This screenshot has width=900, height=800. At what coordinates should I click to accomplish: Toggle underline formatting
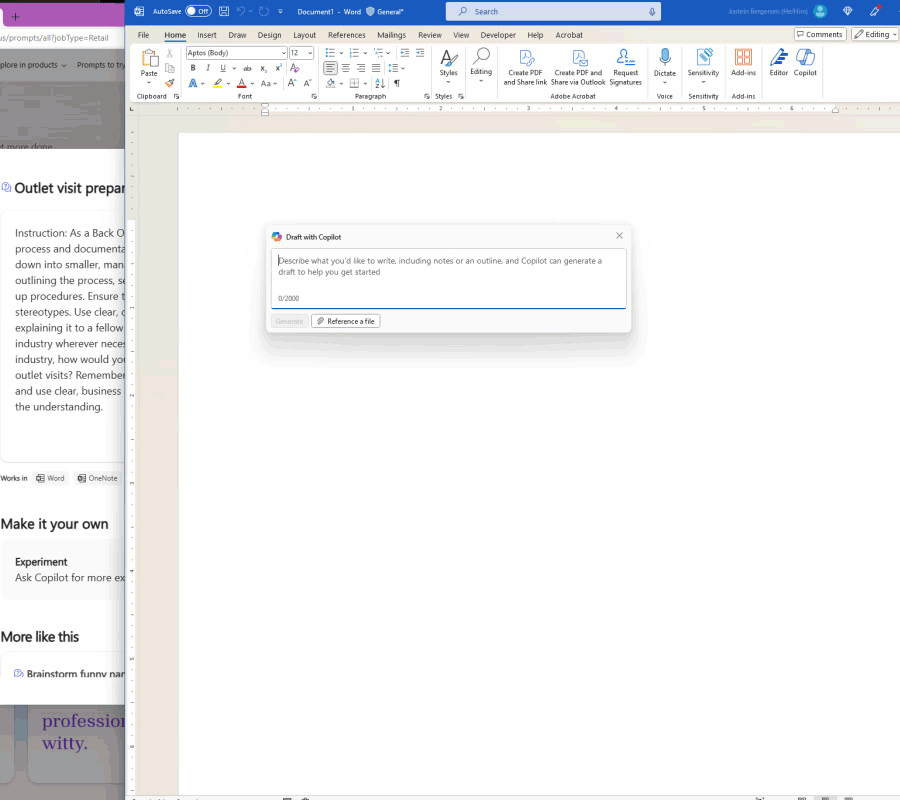[223, 66]
